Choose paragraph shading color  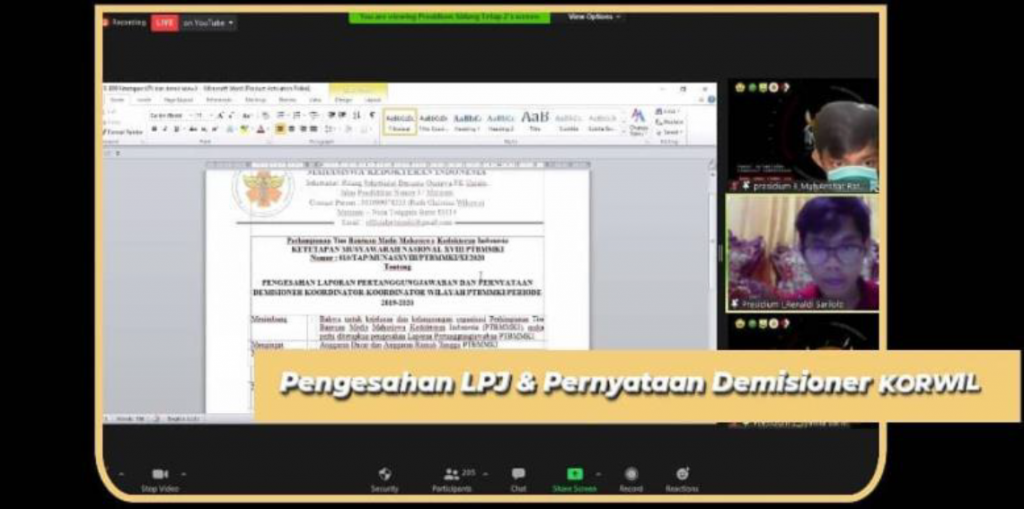tap(349, 129)
